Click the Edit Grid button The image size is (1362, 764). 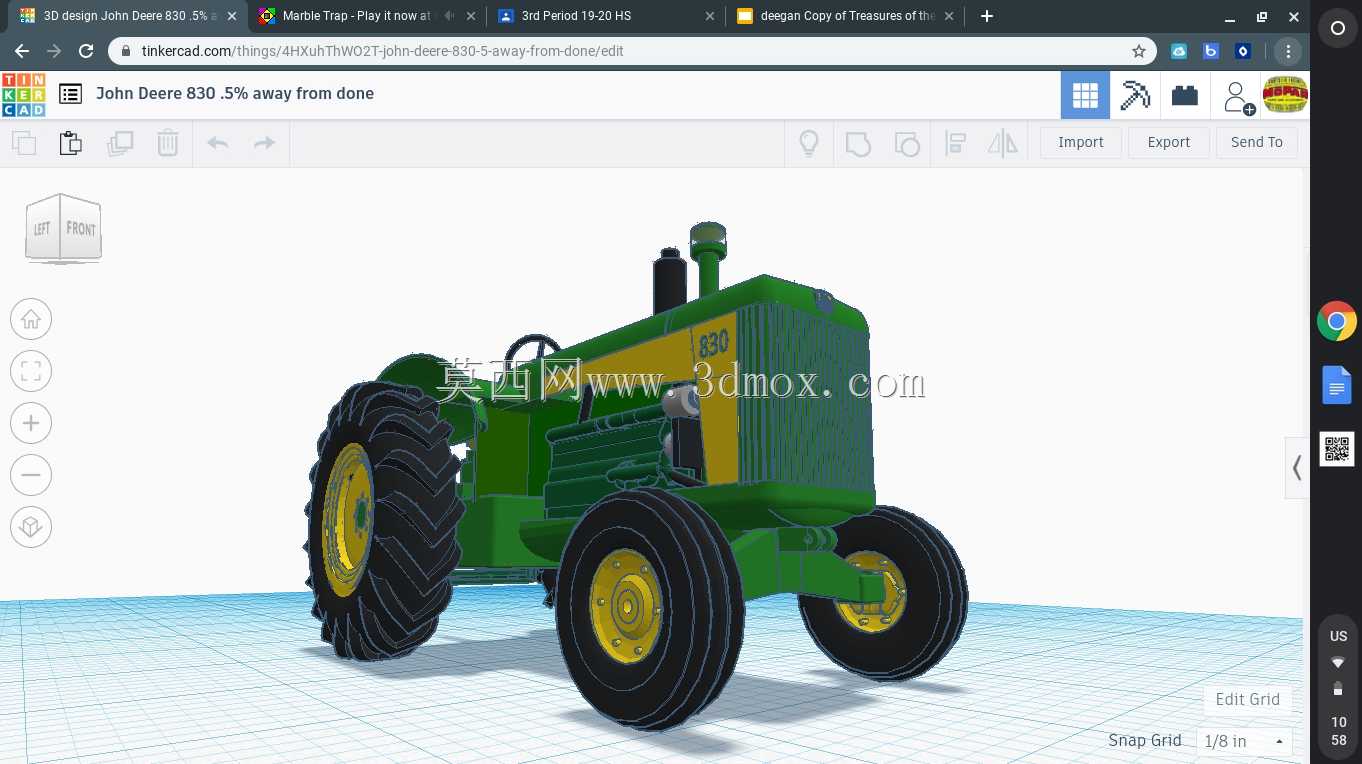tap(1248, 699)
